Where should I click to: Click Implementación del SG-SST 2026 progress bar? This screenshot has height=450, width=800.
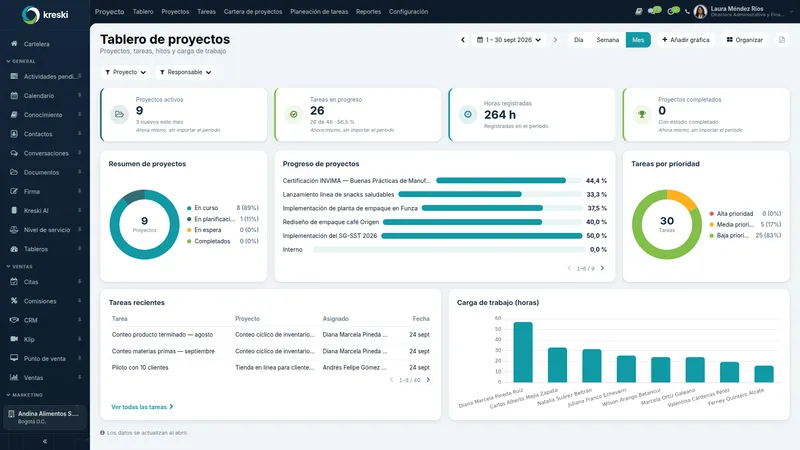click(482, 236)
